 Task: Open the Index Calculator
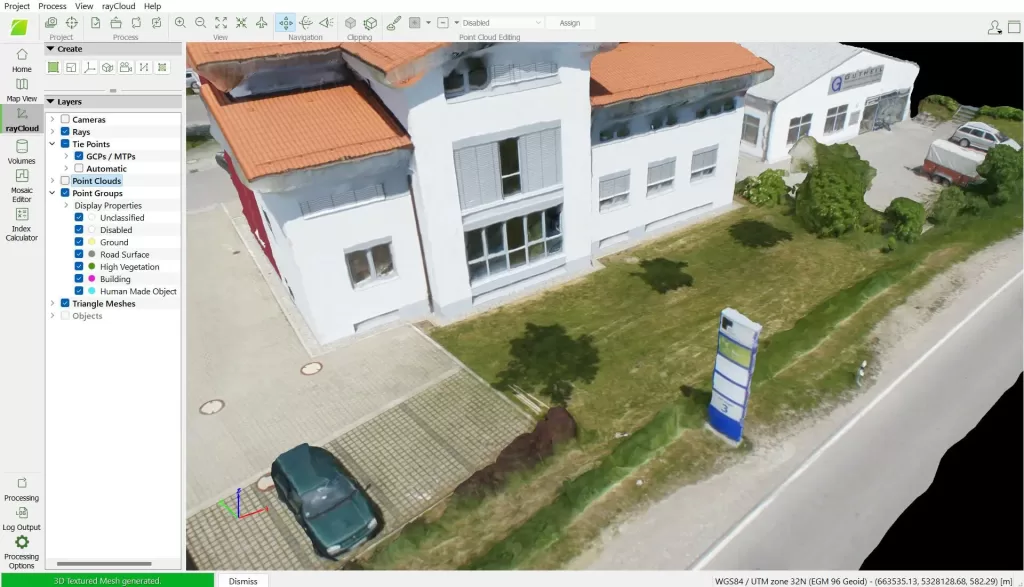[22, 225]
